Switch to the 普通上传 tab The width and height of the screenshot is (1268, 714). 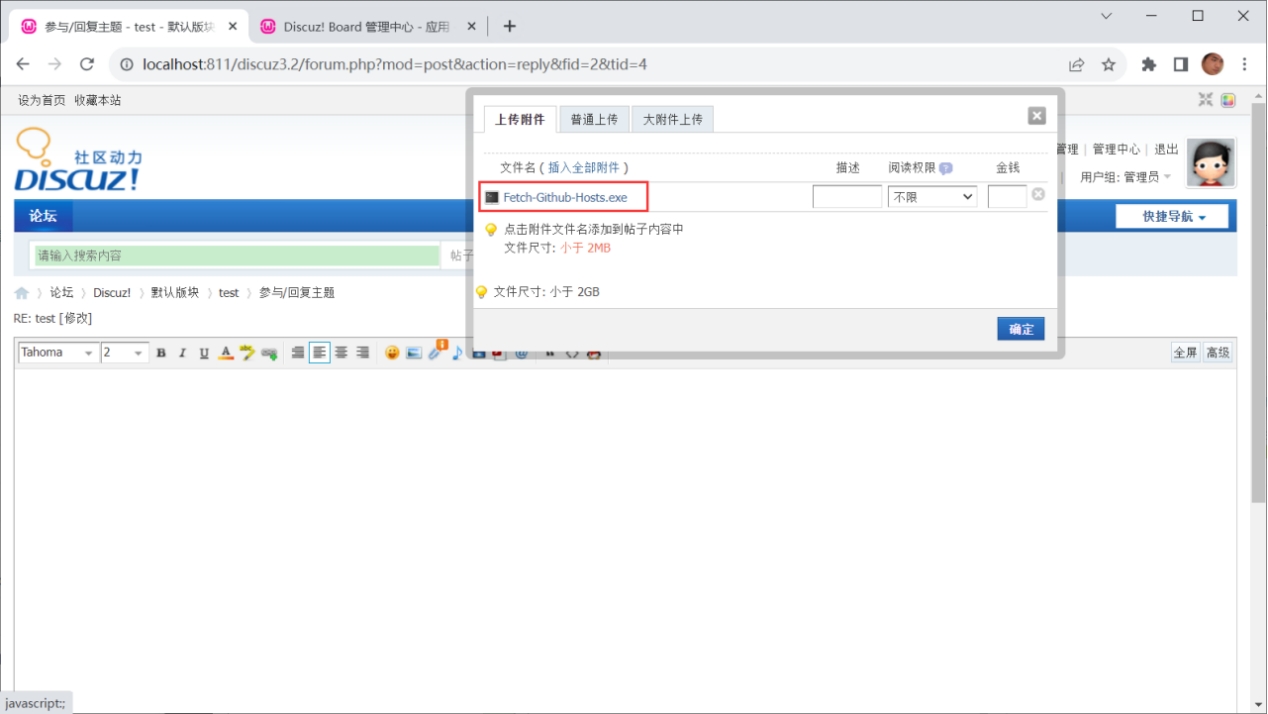click(594, 120)
